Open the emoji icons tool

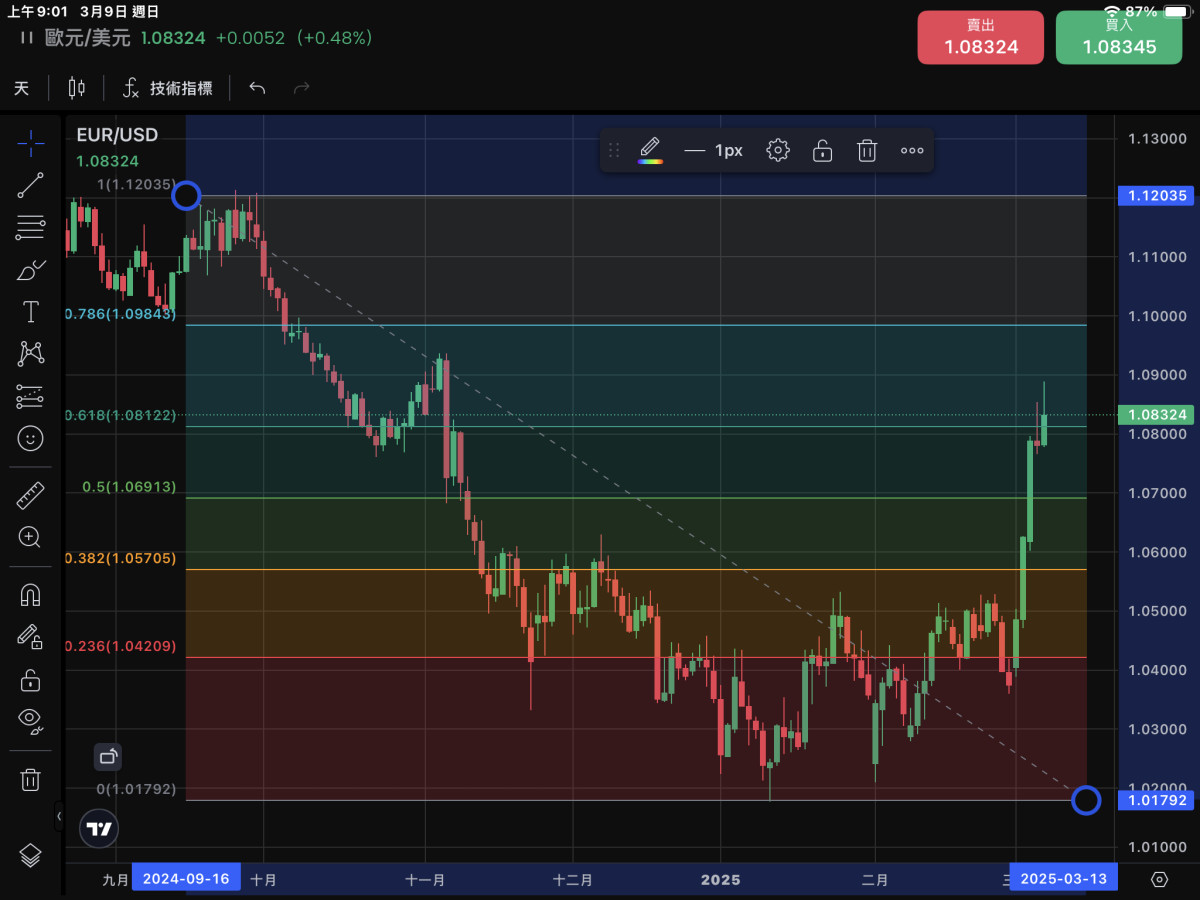pos(30,438)
